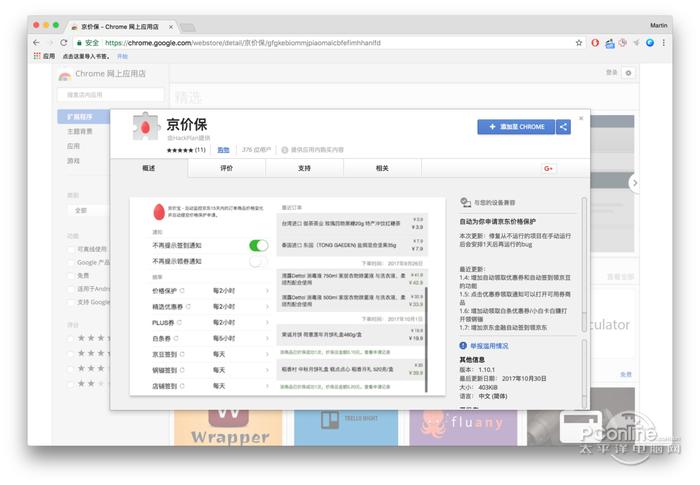
Task: Check the 支持 Google filter checkbox
Action: tap(71, 302)
